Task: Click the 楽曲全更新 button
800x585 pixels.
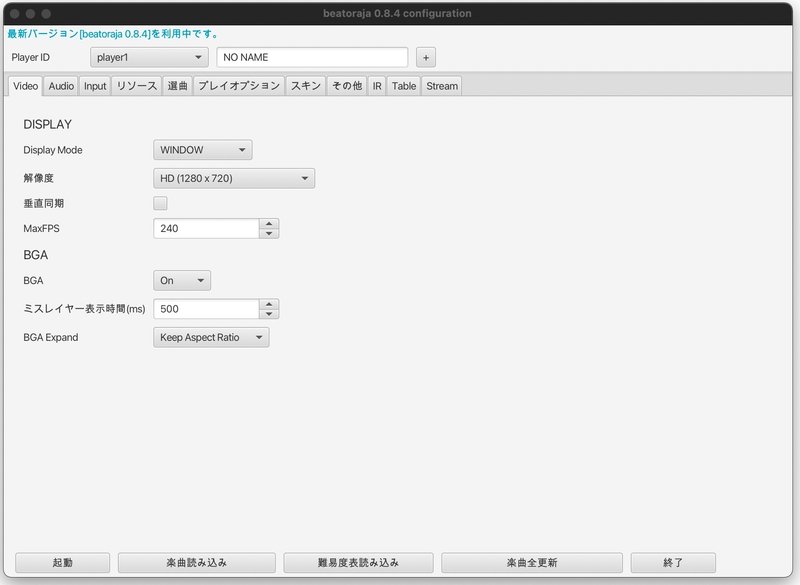Action: point(532,563)
